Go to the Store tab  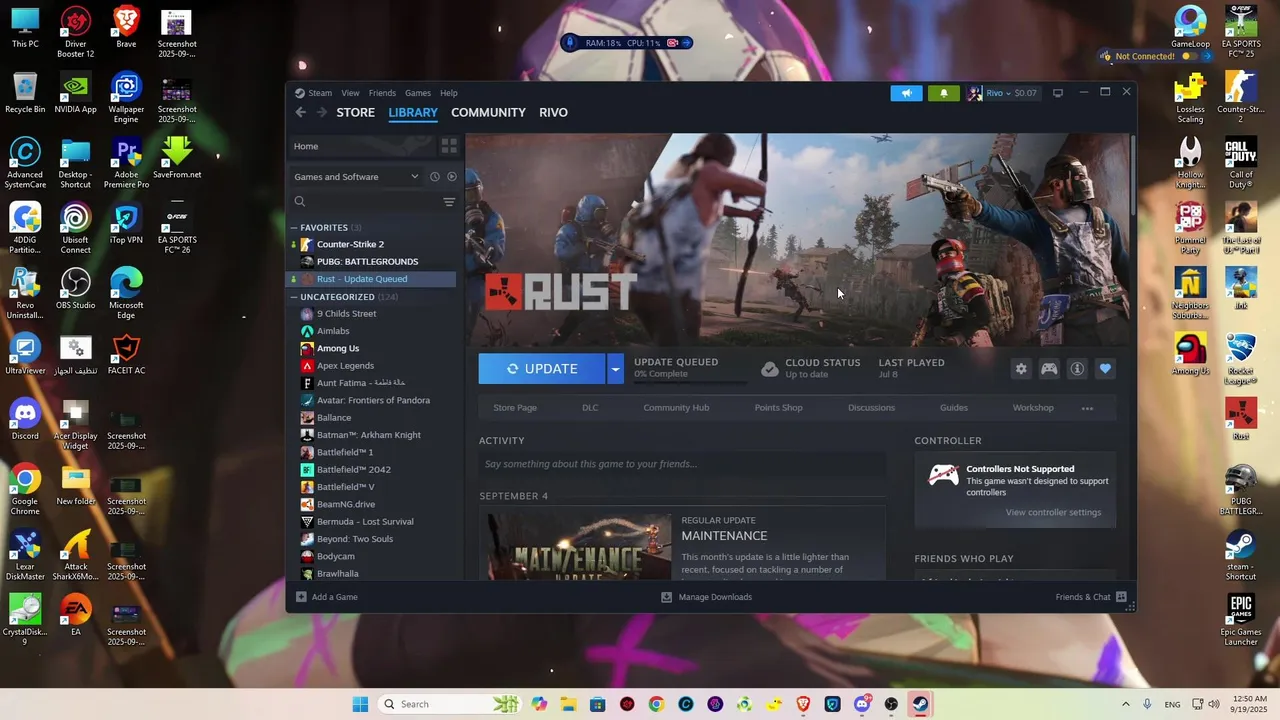tap(355, 112)
